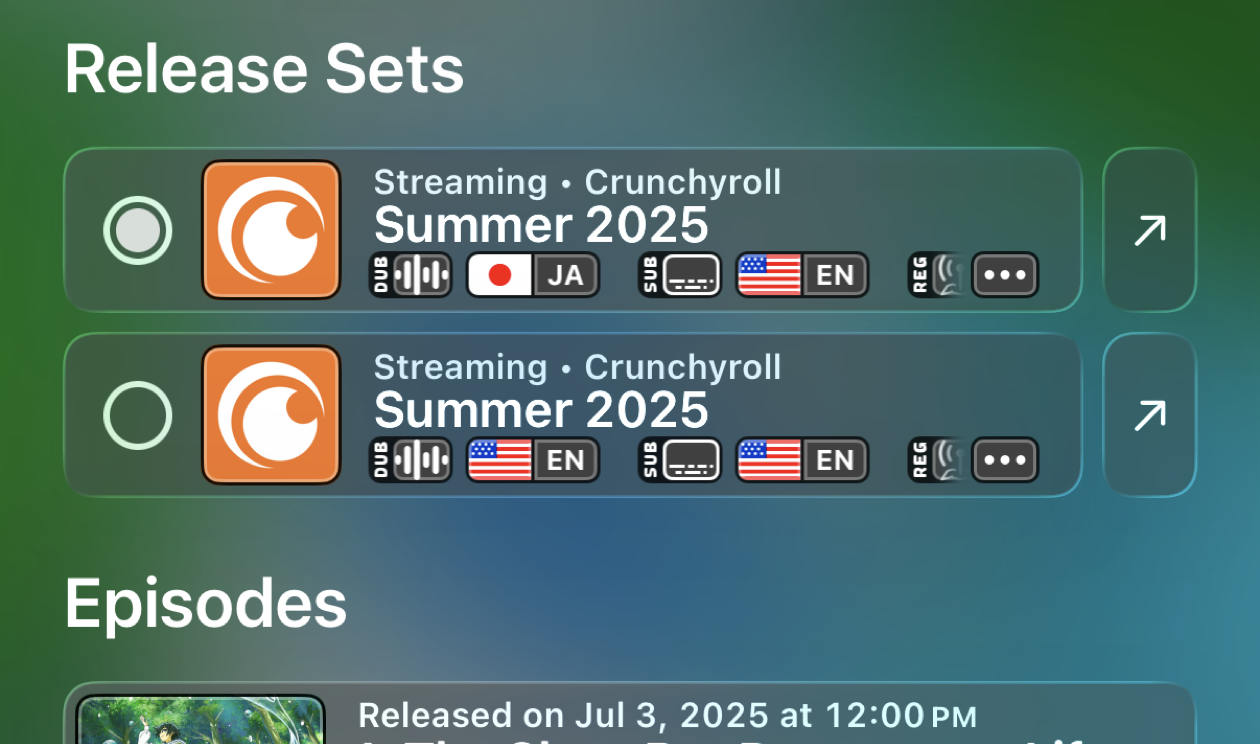Click the Released on Jul 3, 2025 episode entry
Viewport: 1260px width, 744px height.
667,716
